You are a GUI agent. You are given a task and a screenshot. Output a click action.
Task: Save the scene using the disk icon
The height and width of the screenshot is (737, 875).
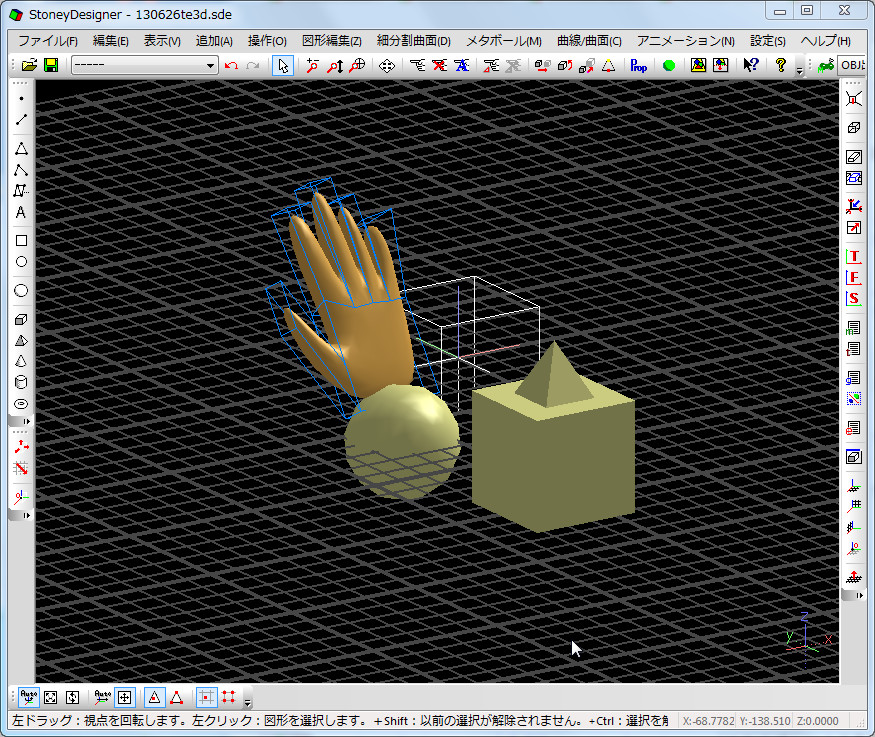[50, 65]
